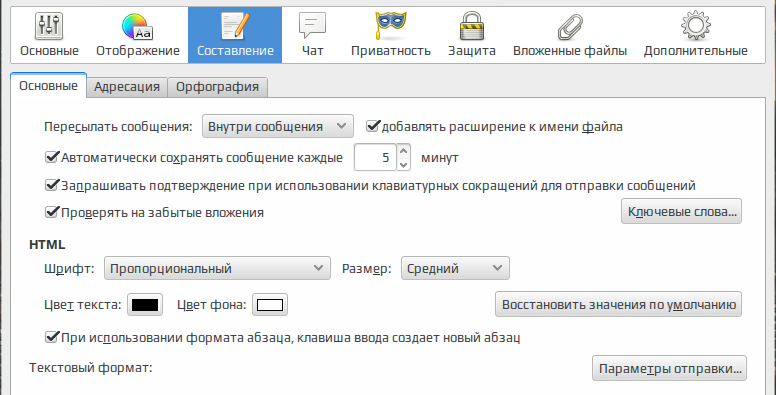Click the autosave minutes field
The width and height of the screenshot is (776, 395).
pyautogui.click(x=375, y=157)
